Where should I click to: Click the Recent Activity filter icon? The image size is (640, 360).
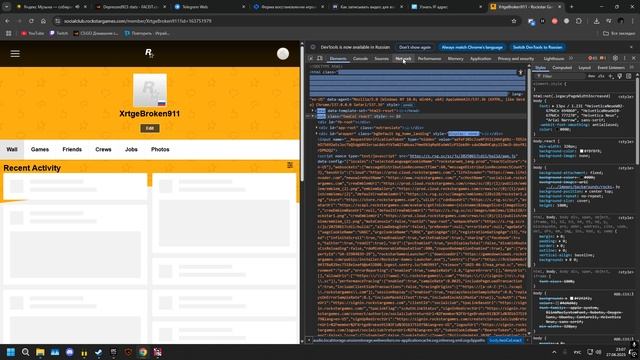[x=290, y=165]
